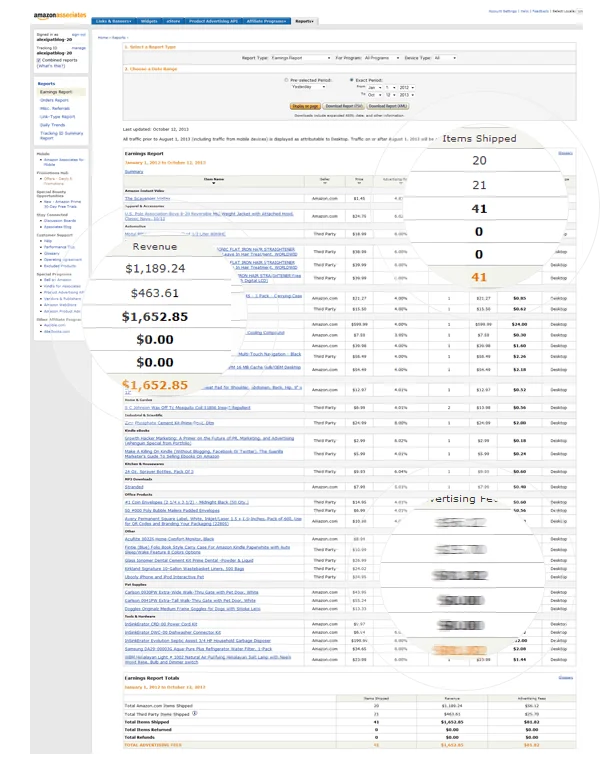The width and height of the screenshot is (614, 770).
Task: Open the Device Type dropdown
Action: click(445, 58)
